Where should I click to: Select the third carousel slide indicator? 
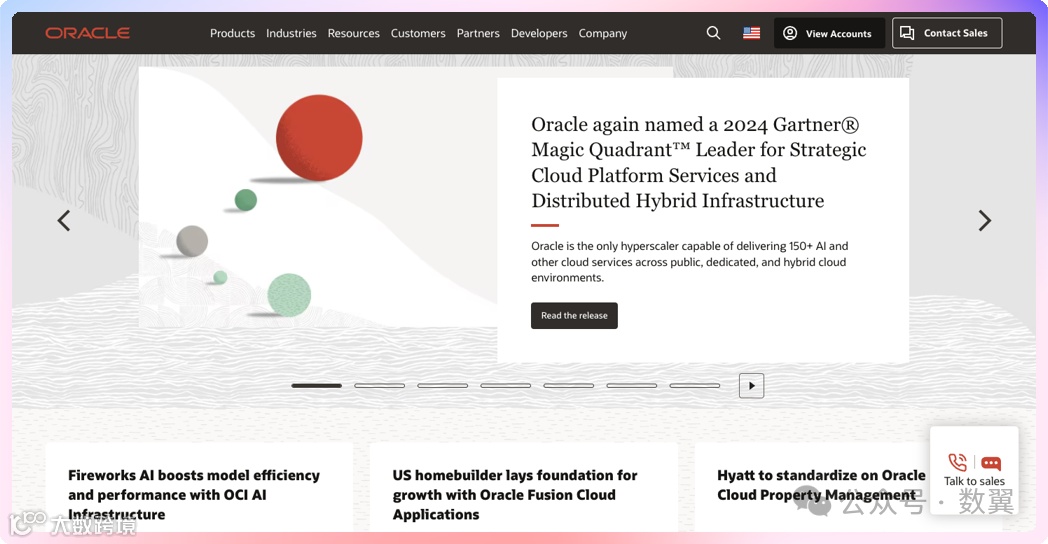point(442,386)
